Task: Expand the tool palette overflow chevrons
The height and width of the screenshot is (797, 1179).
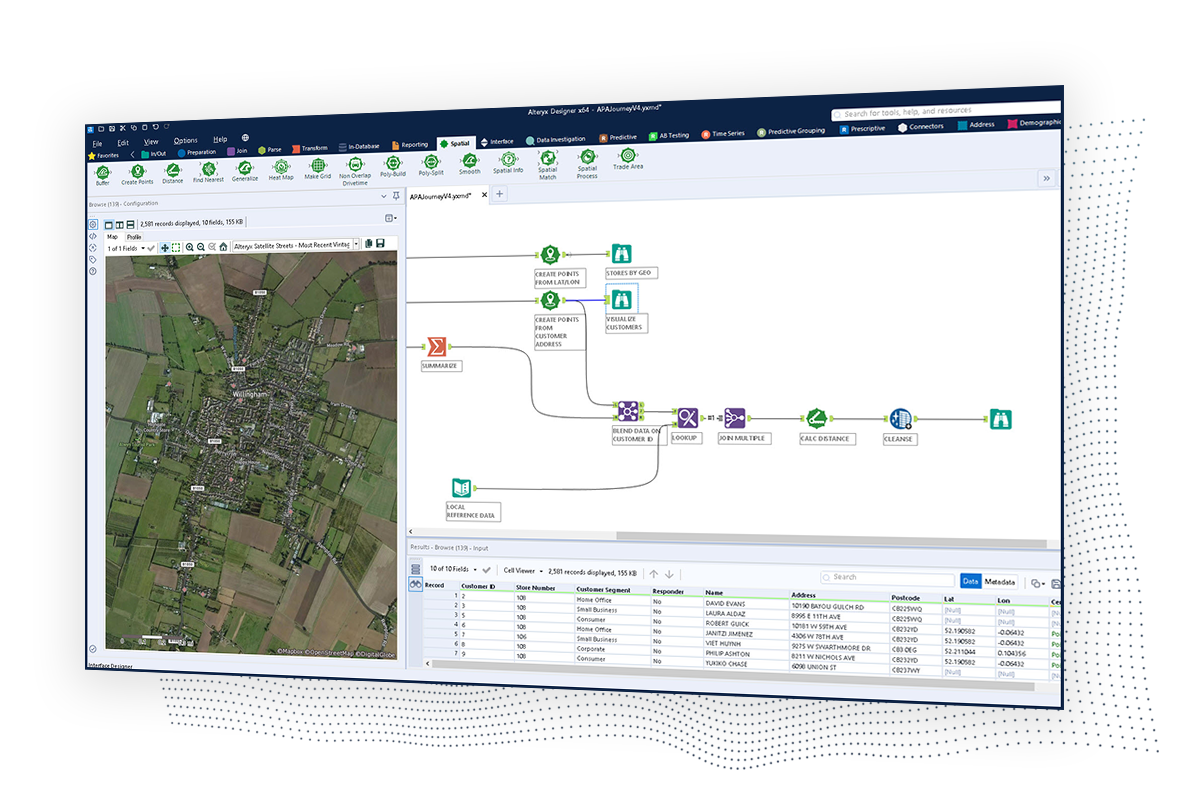Action: [x=1046, y=179]
